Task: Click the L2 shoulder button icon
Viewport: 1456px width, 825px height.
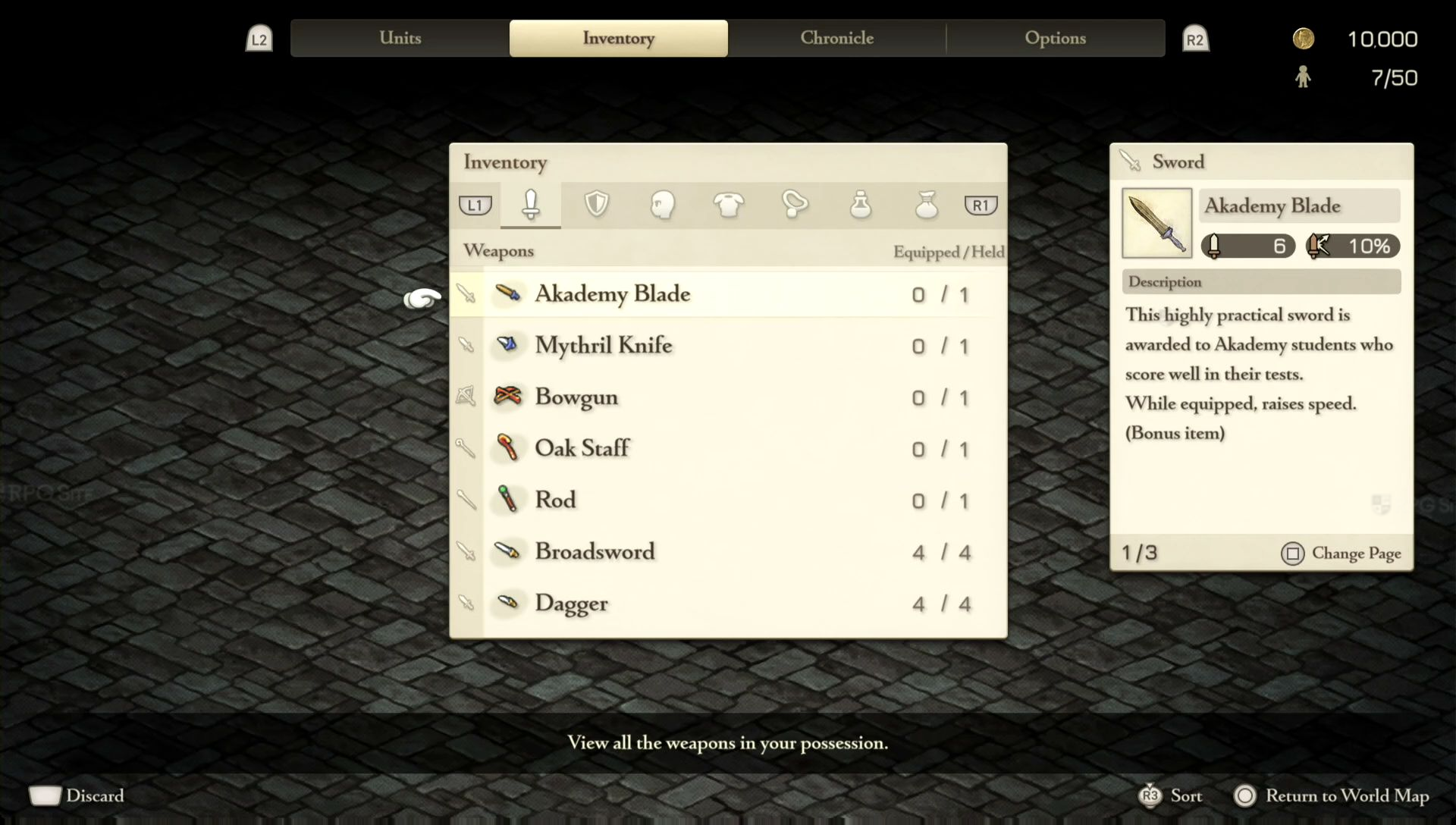Action: [259, 39]
